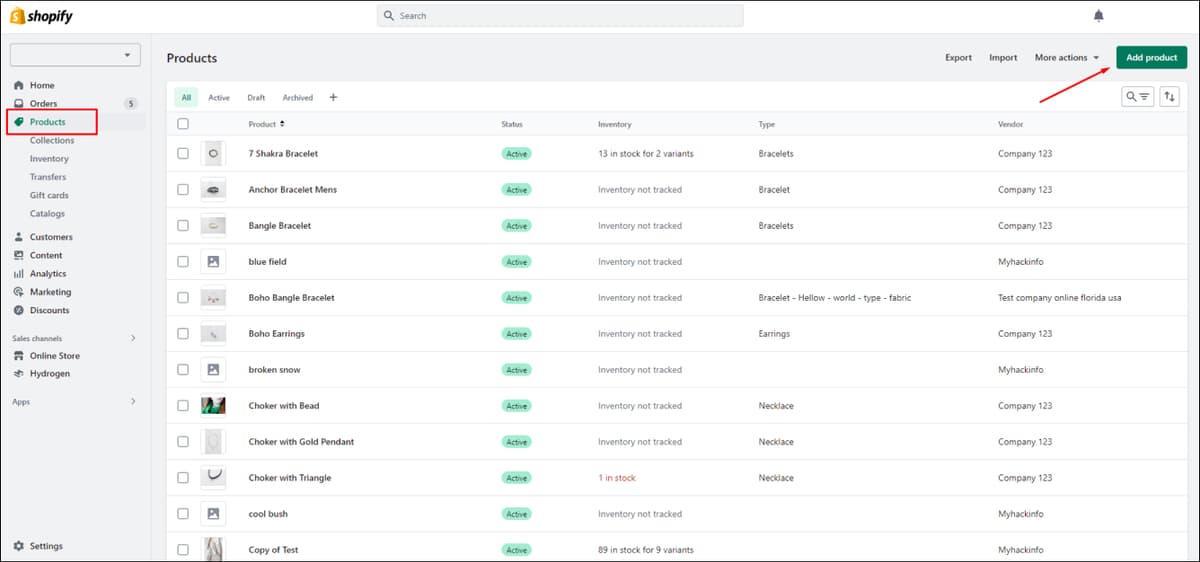This screenshot has width=1200, height=562.
Task: Open the Choker with Gold Pendant link
Action: point(301,441)
